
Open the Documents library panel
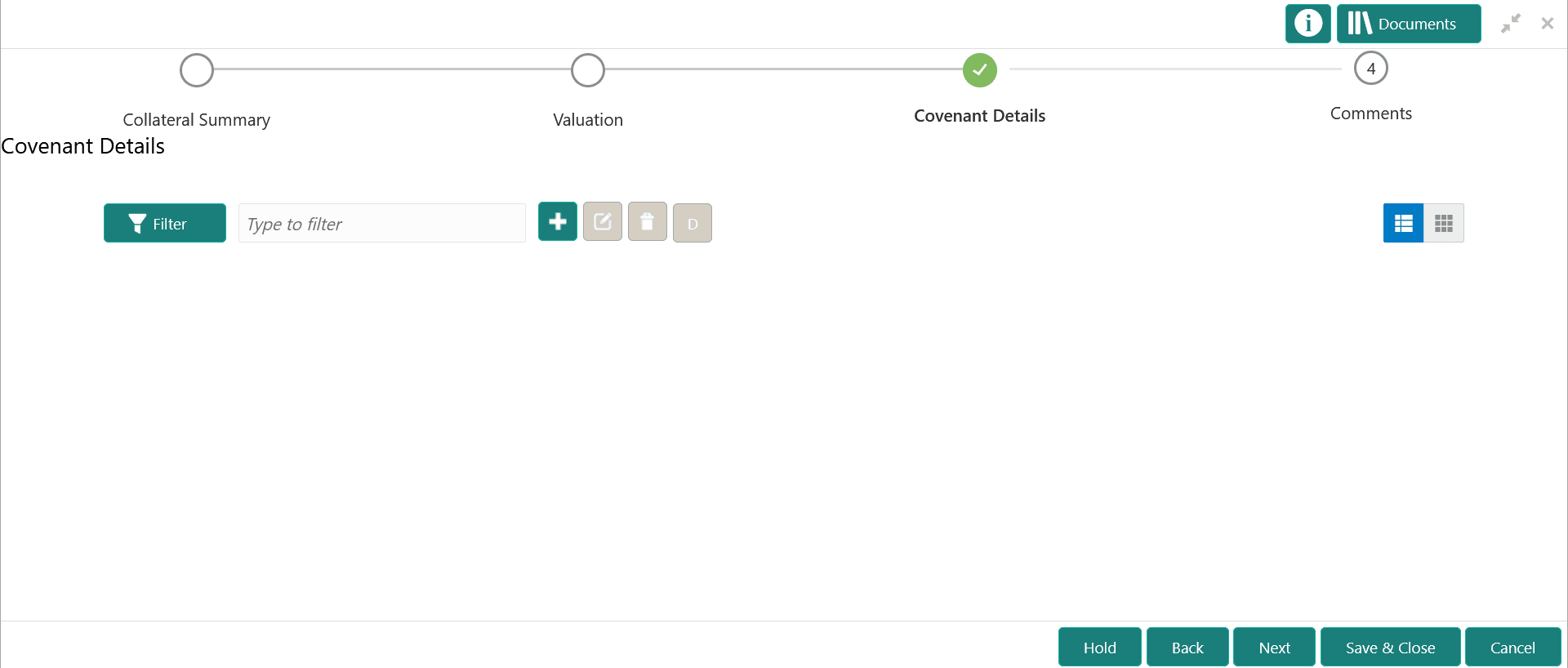[x=1408, y=24]
